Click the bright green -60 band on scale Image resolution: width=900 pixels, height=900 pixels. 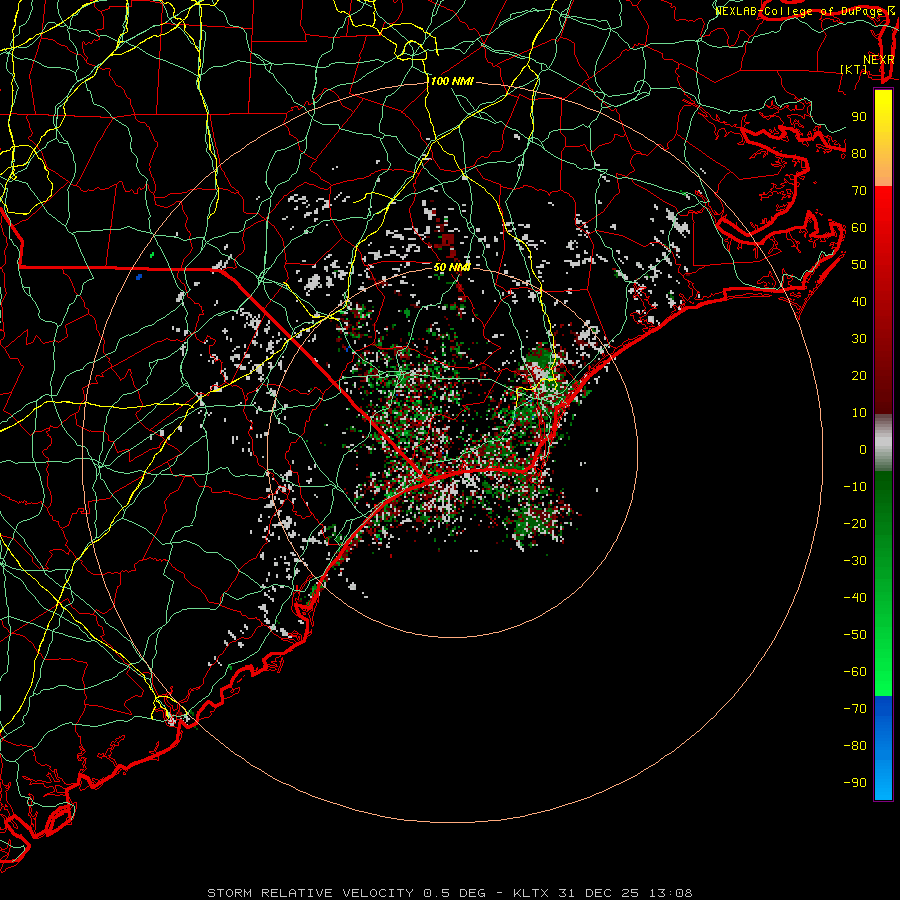coord(883,680)
